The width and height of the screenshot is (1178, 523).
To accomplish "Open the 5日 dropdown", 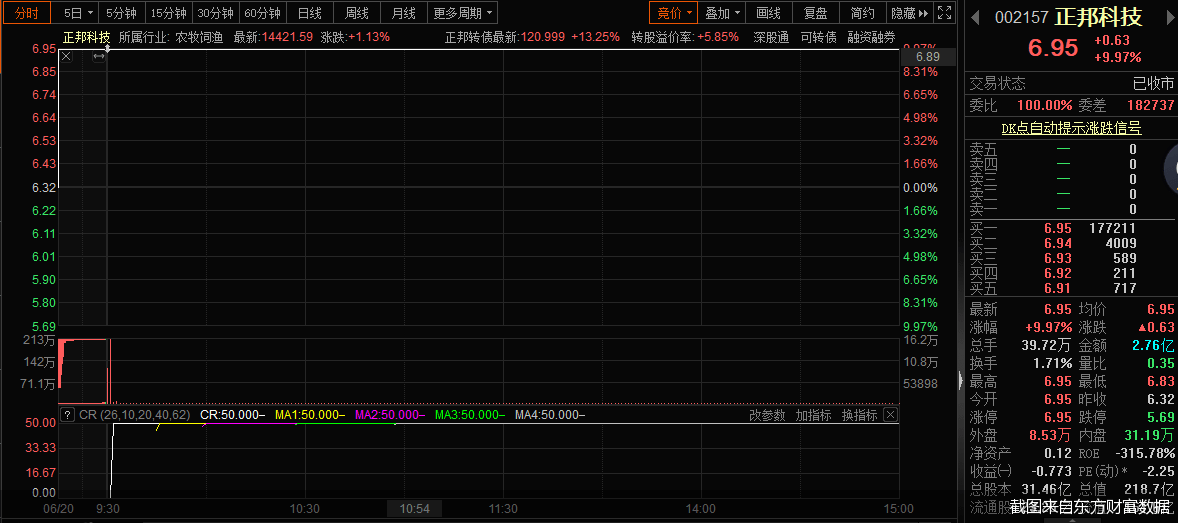I will [77, 13].
